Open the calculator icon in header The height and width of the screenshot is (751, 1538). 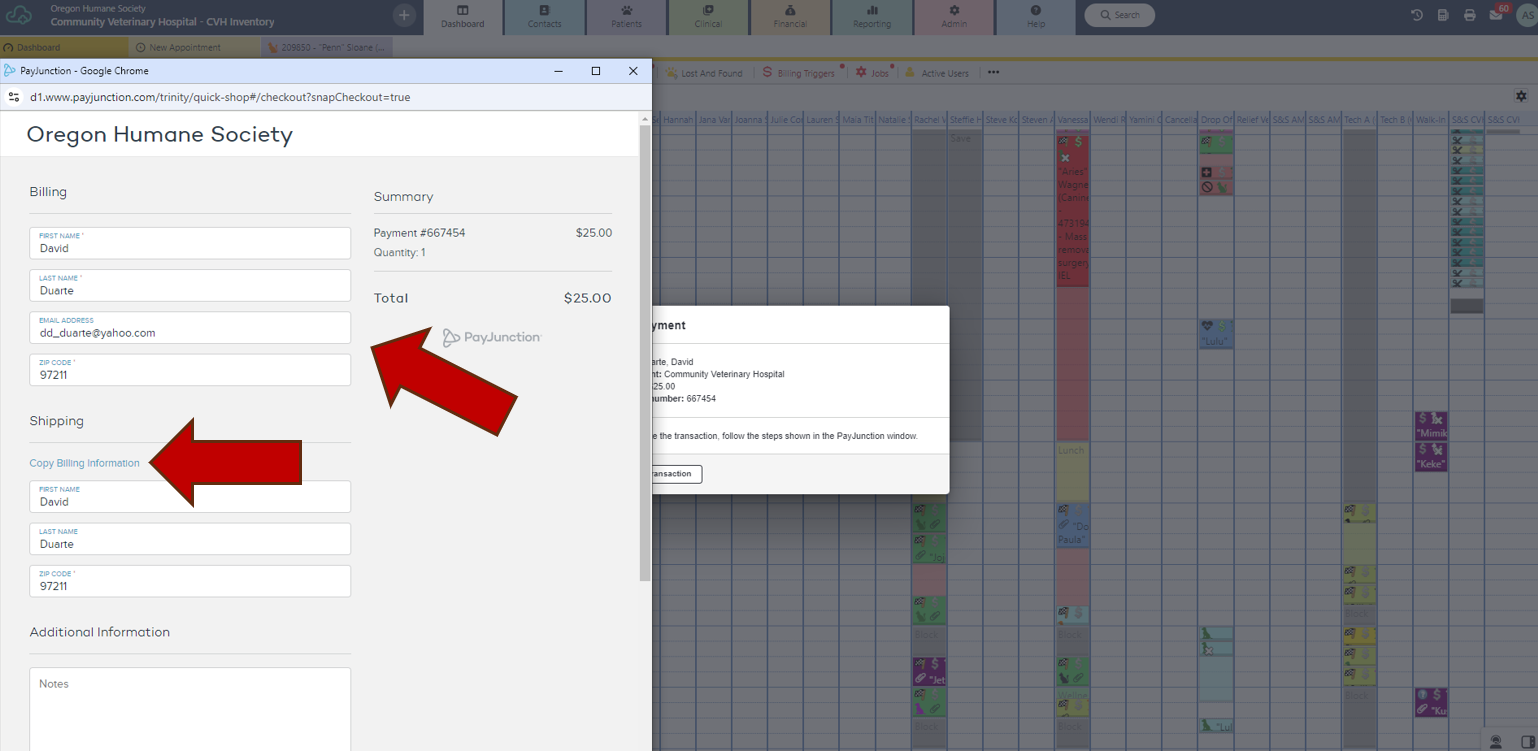pos(1443,15)
